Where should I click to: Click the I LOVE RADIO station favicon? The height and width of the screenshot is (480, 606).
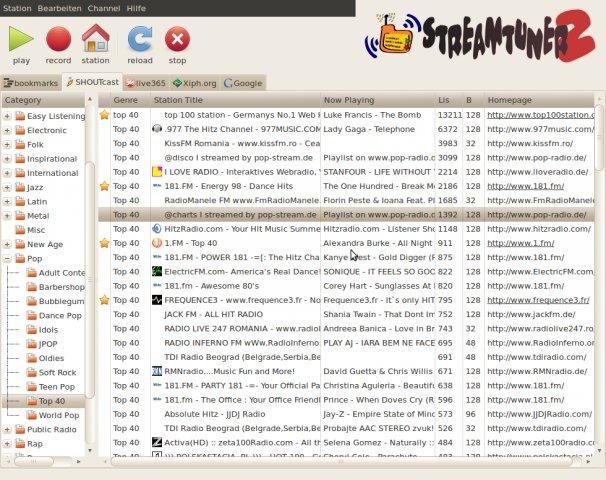pos(157,172)
